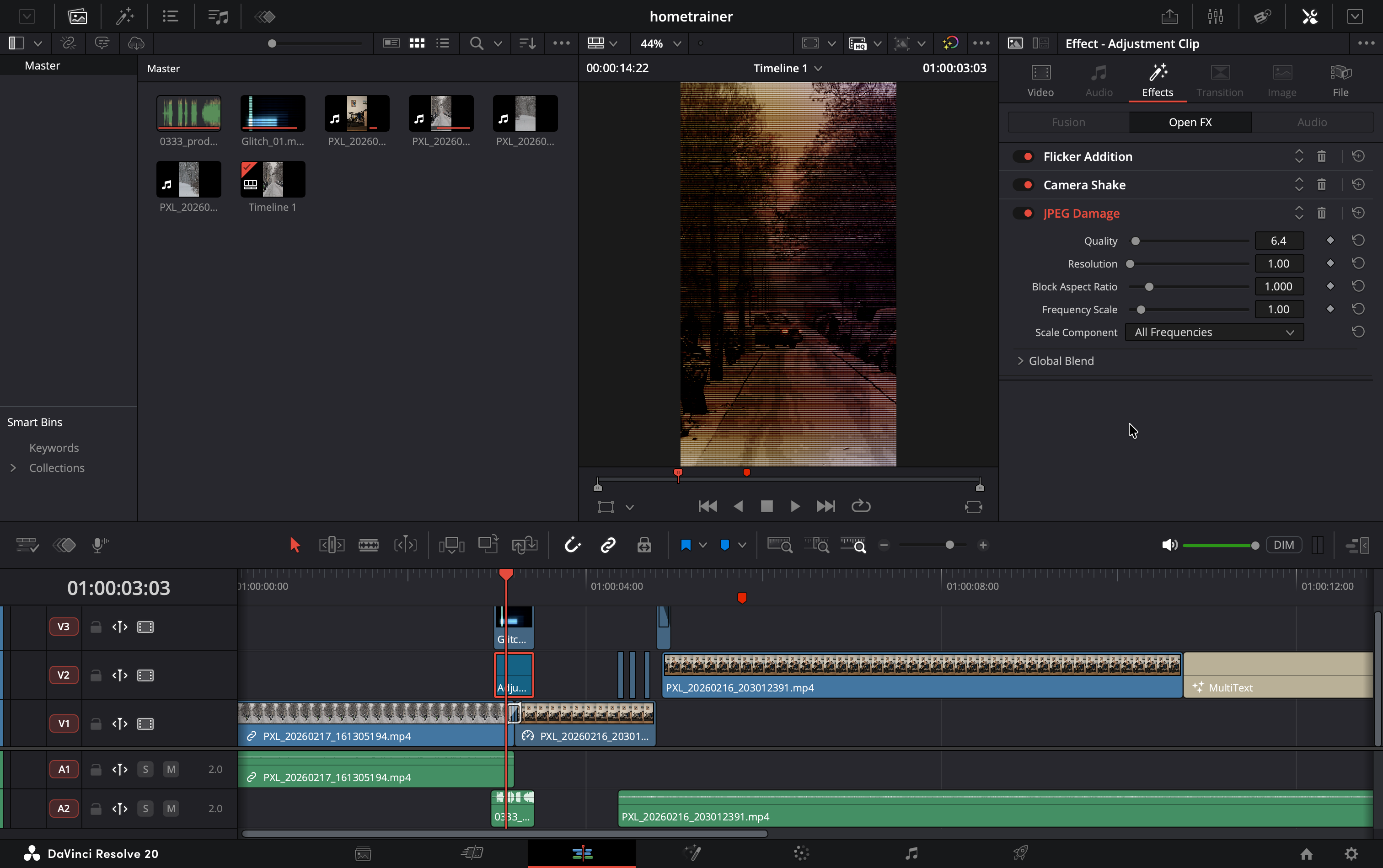Open Keywords under Smart Bins
The height and width of the screenshot is (868, 1383).
point(54,447)
